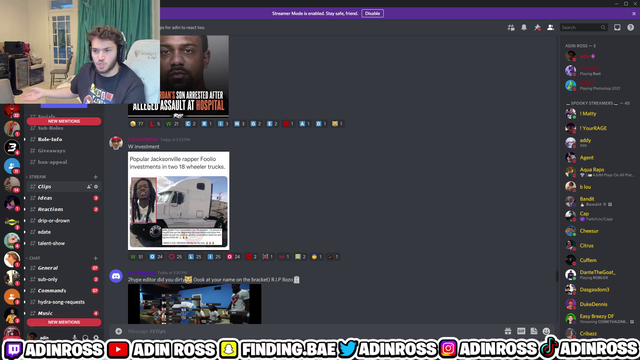Image resolution: width=640 pixels, height=360 pixels.
Task: Open the GIF picker icon
Action: 521,331
